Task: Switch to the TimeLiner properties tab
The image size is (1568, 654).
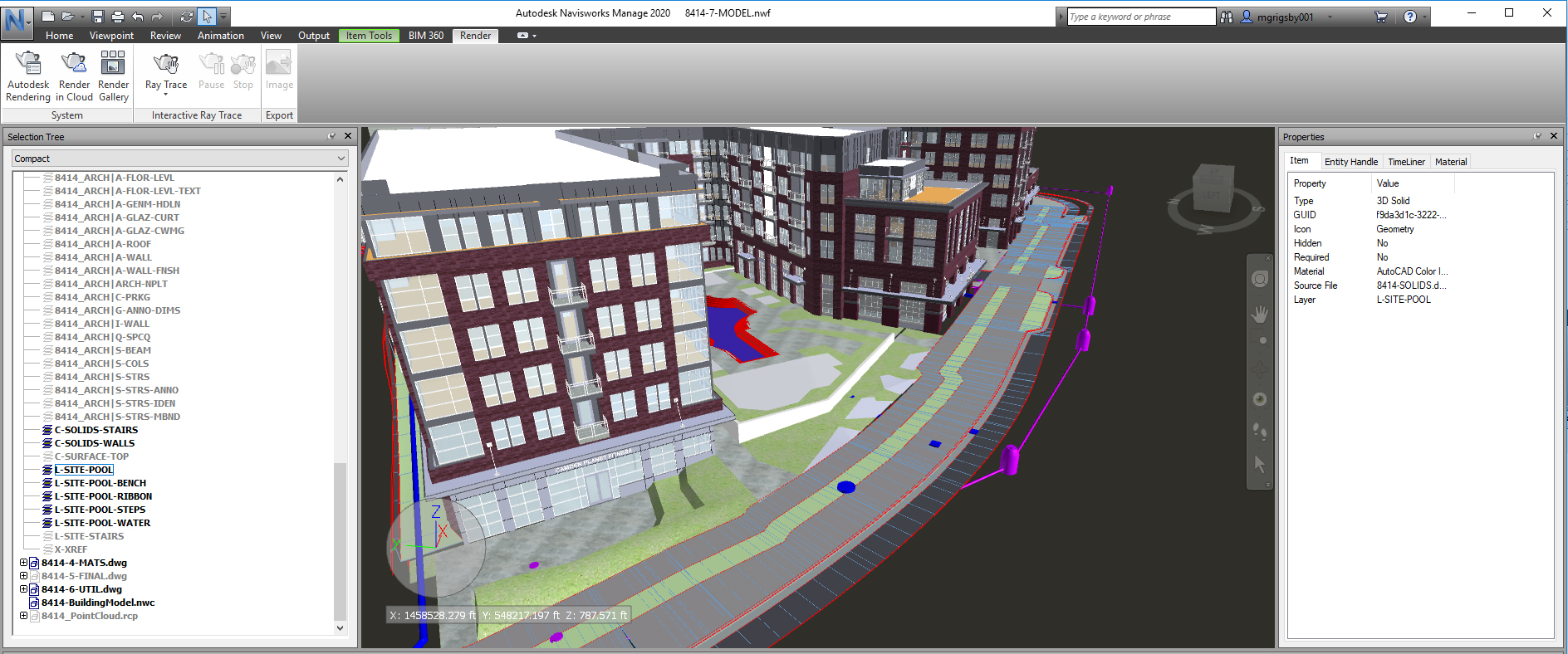Action: [1406, 162]
